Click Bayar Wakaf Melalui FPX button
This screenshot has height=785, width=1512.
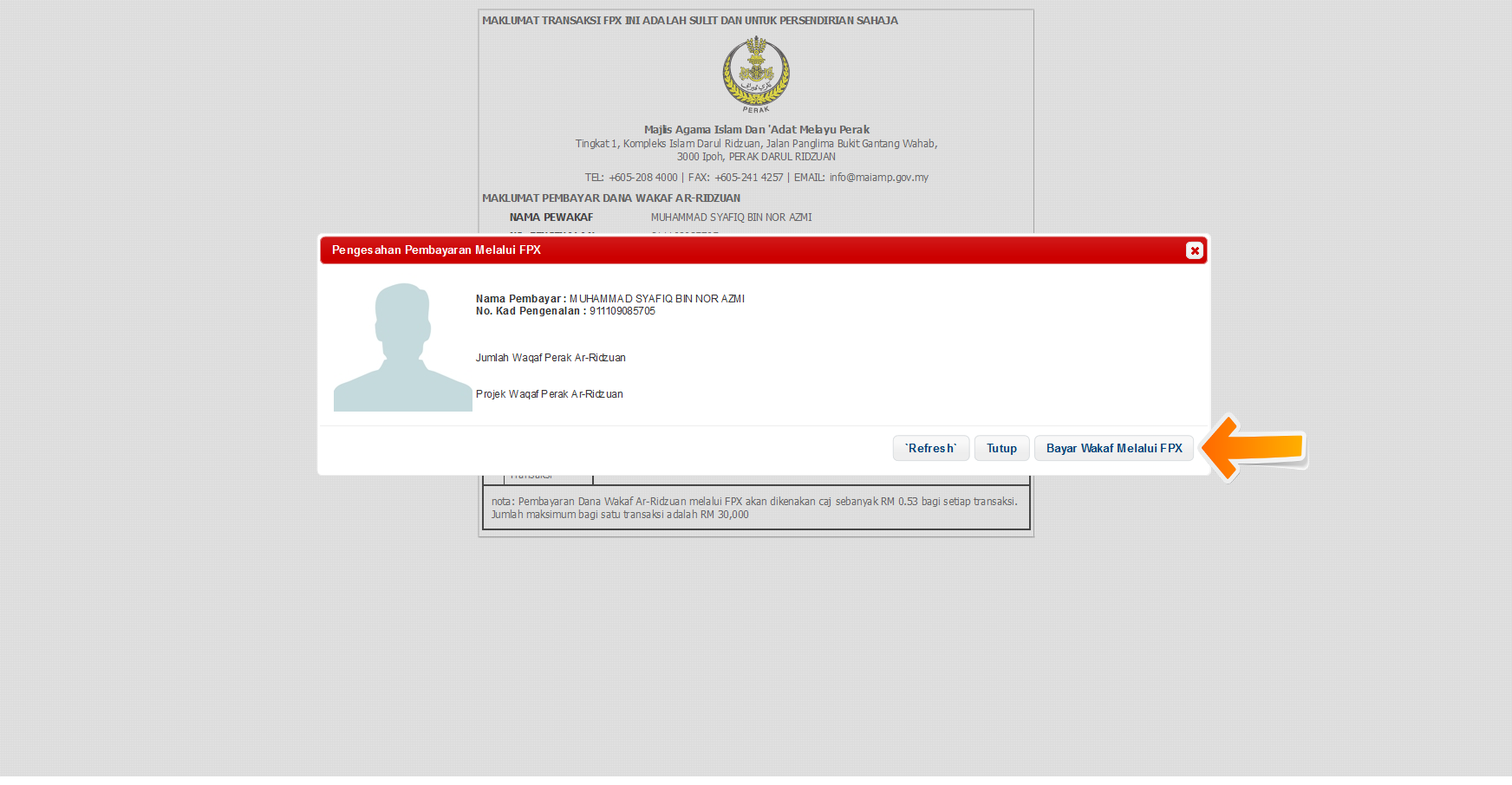pyautogui.click(x=1113, y=448)
